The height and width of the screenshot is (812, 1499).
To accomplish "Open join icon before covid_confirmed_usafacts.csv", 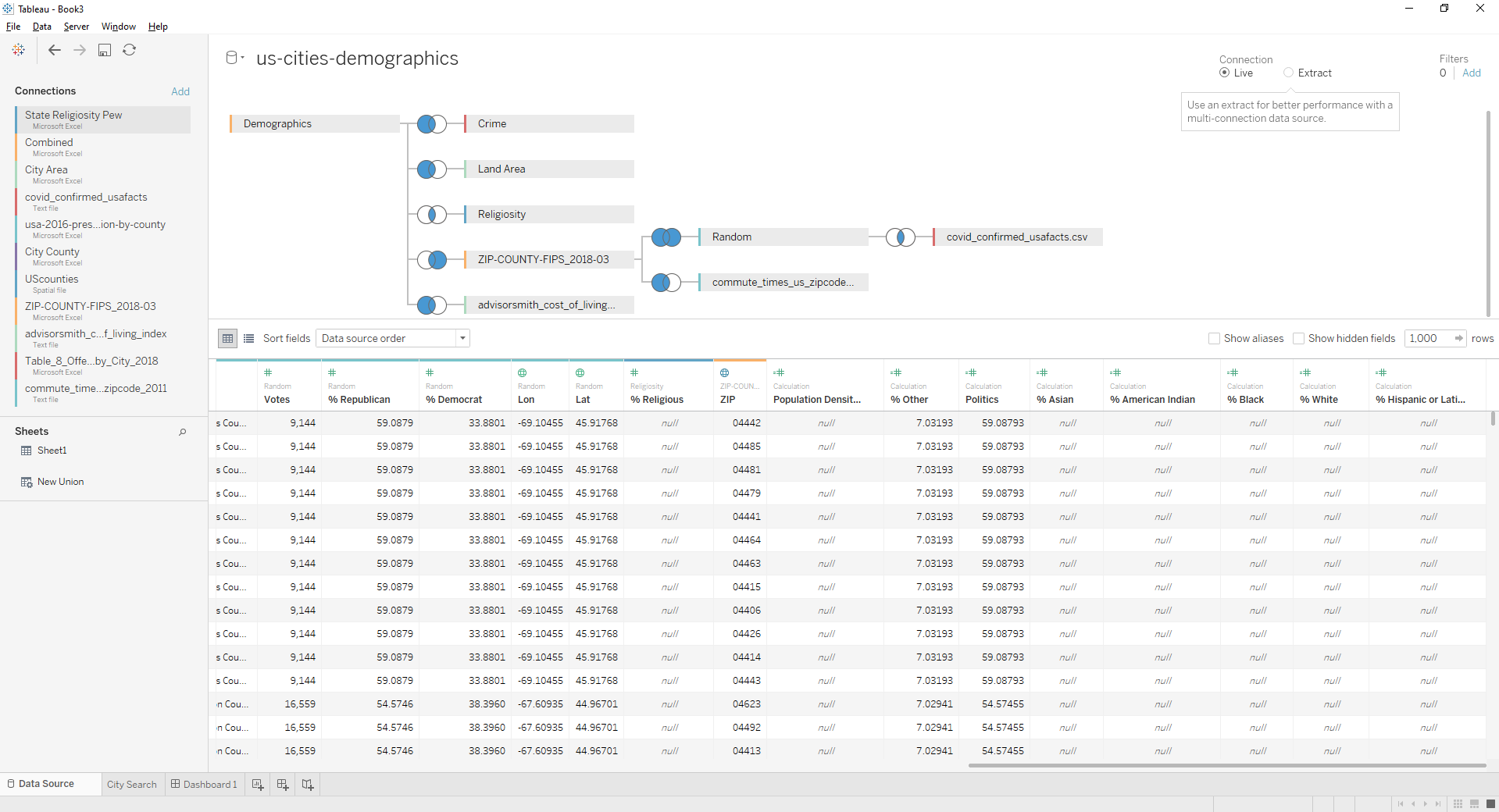I will tap(901, 237).
